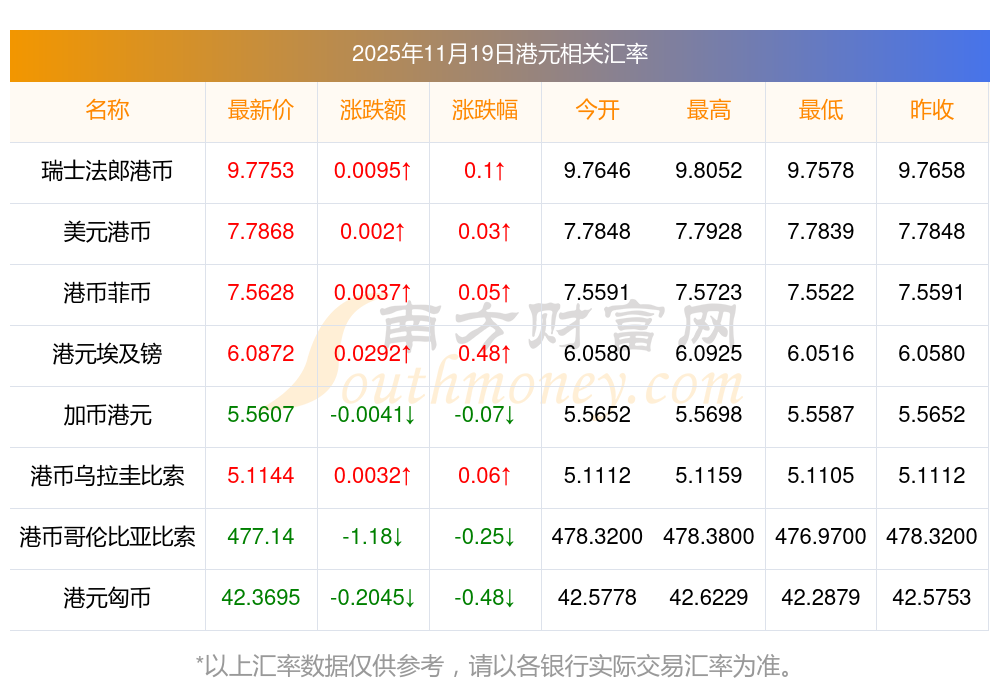Click latest price 5.1144
This screenshot has height=697, width=1000.
click(261, 475)
